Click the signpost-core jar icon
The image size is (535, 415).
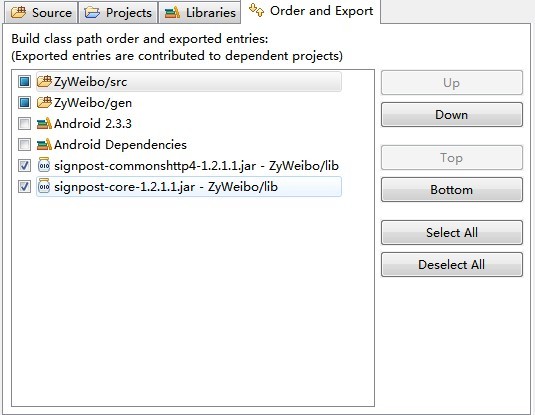[44, 186]
